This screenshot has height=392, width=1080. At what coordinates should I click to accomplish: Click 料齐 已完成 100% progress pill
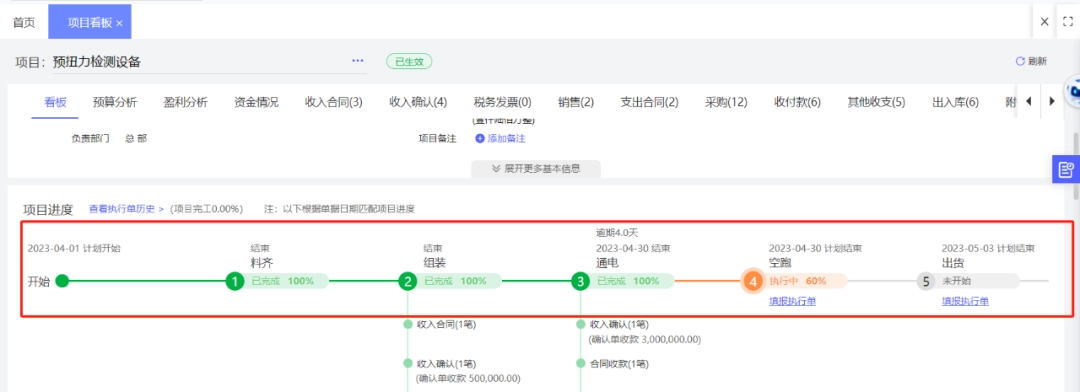pyautogui.click(x=286, y=281)
